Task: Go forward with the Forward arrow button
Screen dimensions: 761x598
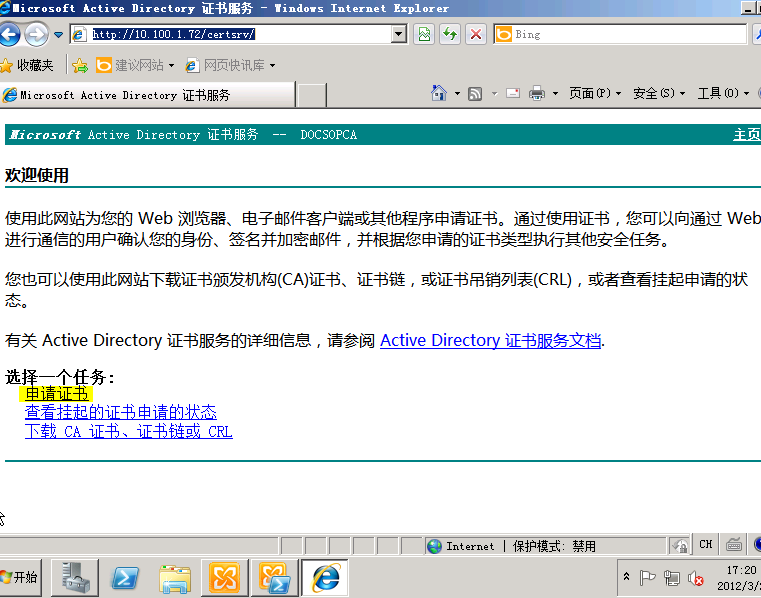Action: [36, 34]
